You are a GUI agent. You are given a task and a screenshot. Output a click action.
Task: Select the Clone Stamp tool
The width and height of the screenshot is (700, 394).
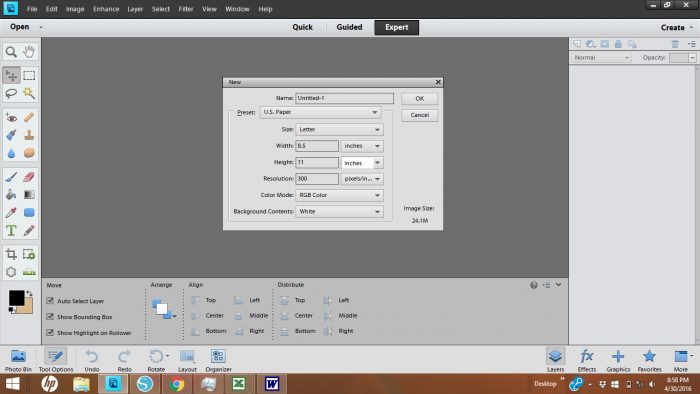(x=29, y=135)
